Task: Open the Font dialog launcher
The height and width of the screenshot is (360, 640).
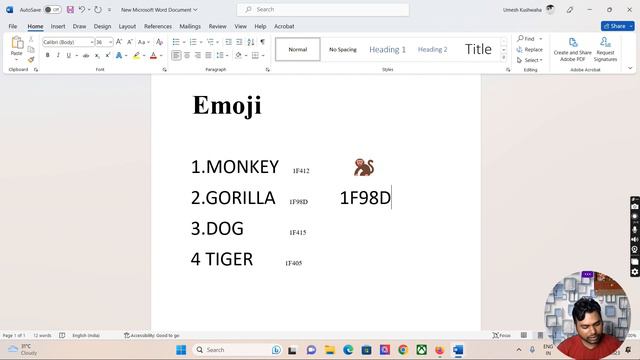Action: pos(164,70)
